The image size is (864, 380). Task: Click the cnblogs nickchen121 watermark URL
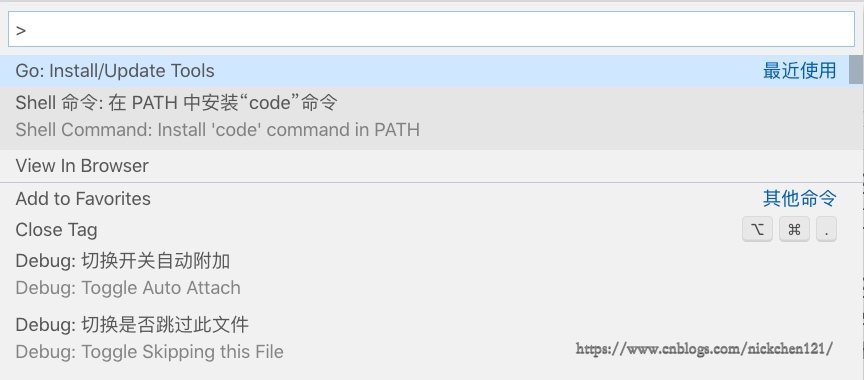[705, 349]
